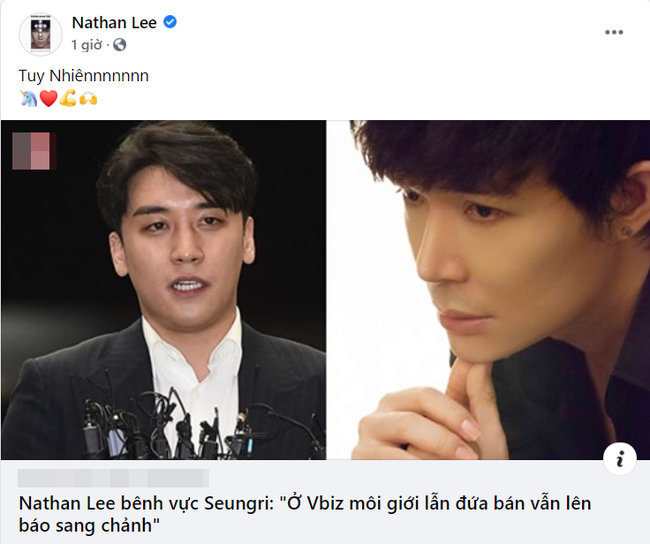
Task: Open the three-dots post options menu
Action: pyautogui.click(x=614, y=32)
